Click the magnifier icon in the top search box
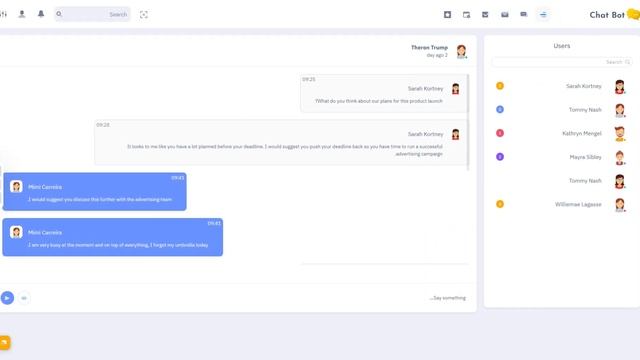Viewport: 640px width, 360px height. pos(59,14)
